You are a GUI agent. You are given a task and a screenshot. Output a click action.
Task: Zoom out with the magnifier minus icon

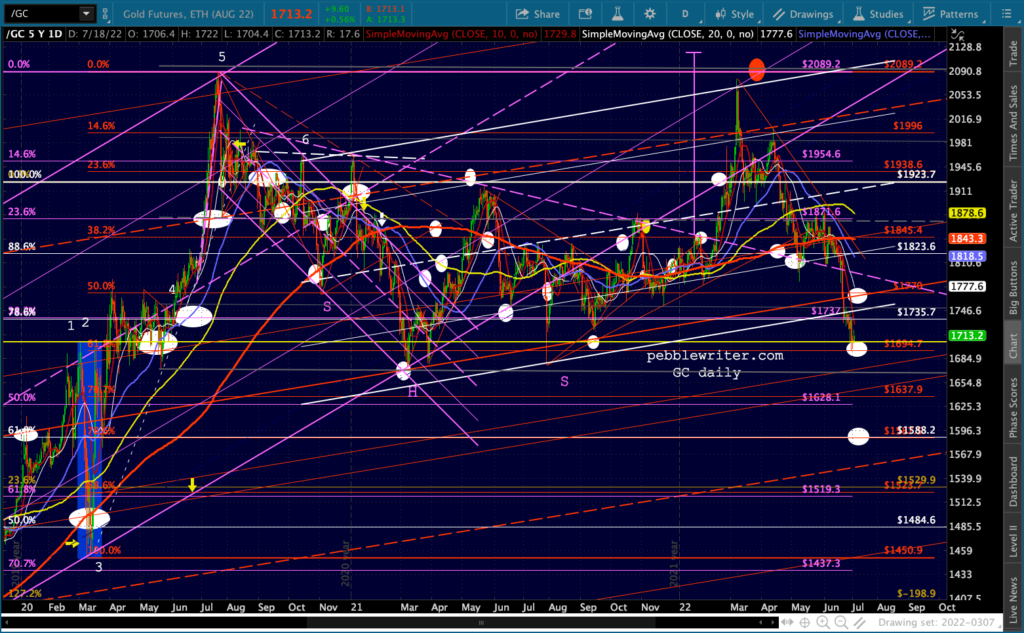click(841, 623)
